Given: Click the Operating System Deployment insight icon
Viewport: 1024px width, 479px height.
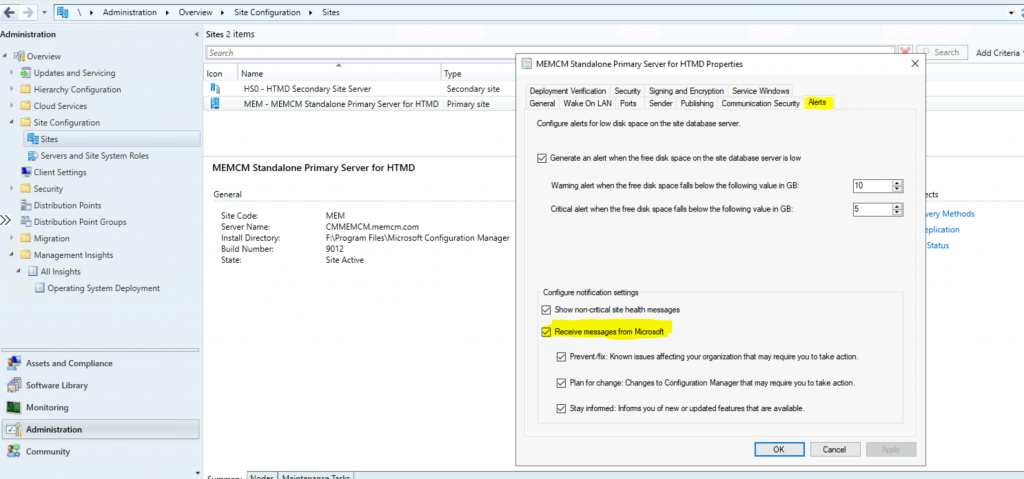Looking at the screenshot, I should click(x=40, y=288).
